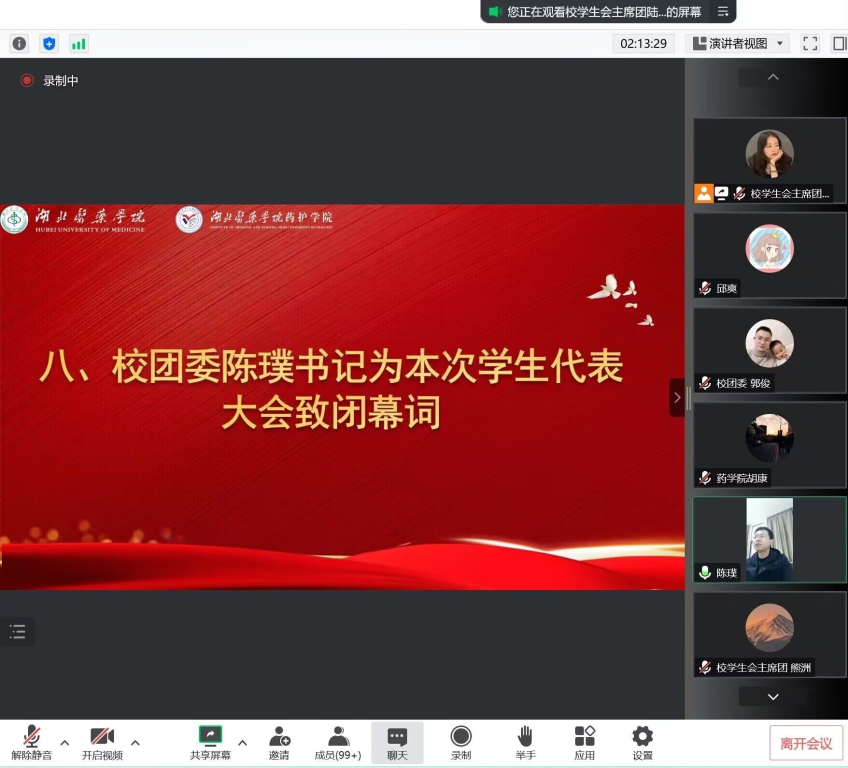Enter full screen mode icon
This screenshot has width=848, height=768.
click(x=811, y=43)
